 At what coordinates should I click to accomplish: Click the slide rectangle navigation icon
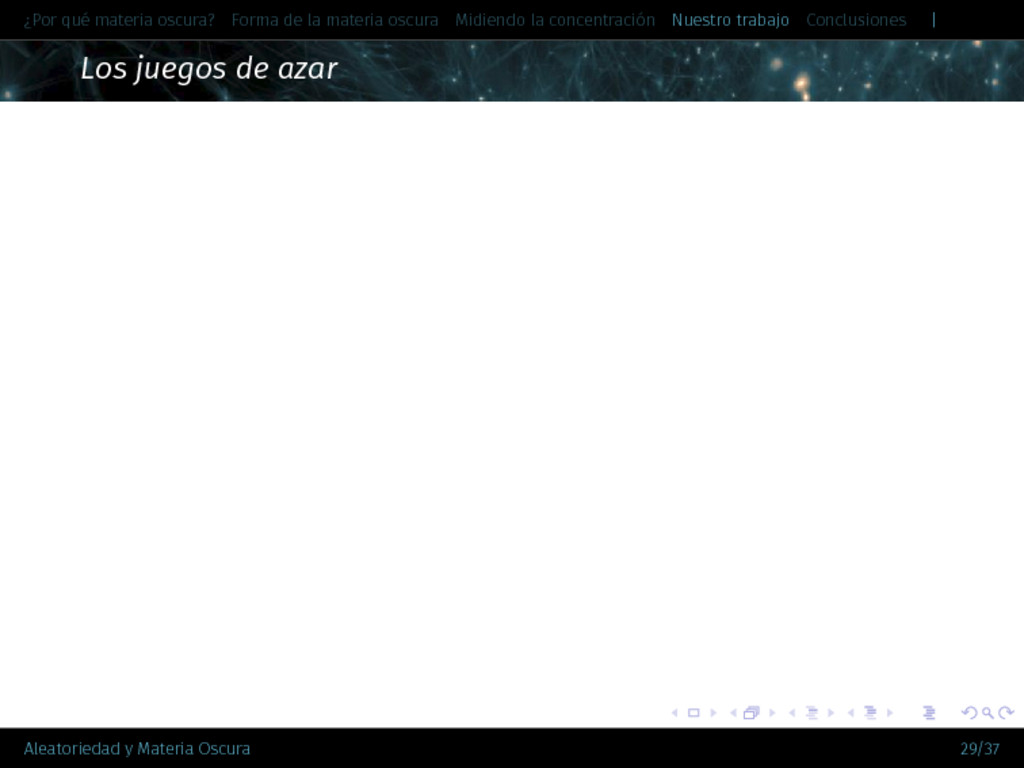(694, 713)
